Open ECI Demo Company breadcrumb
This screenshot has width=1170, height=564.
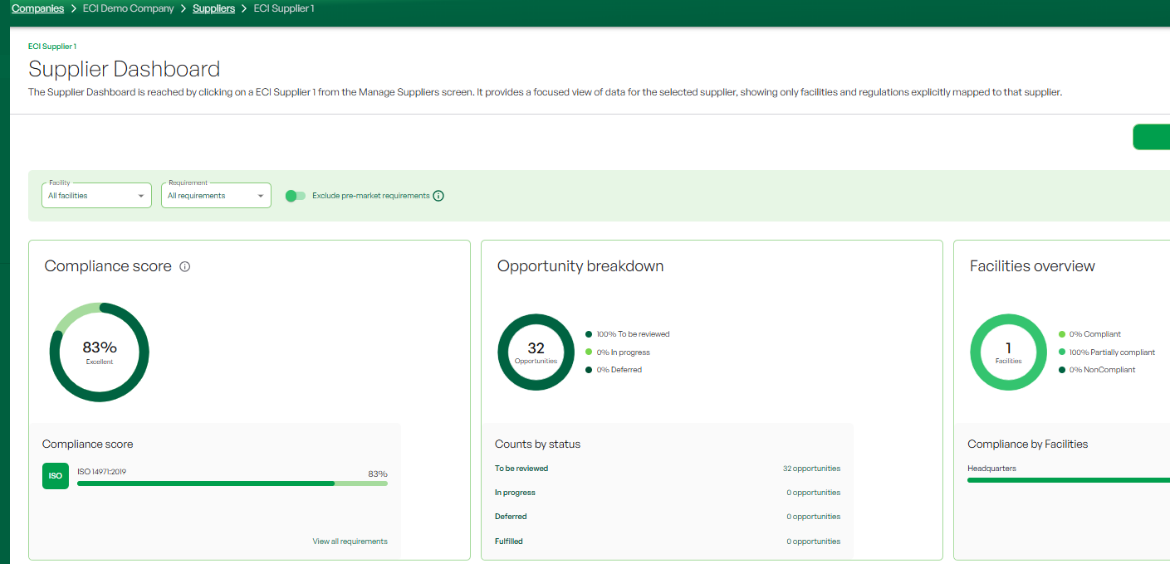point(128,9)
